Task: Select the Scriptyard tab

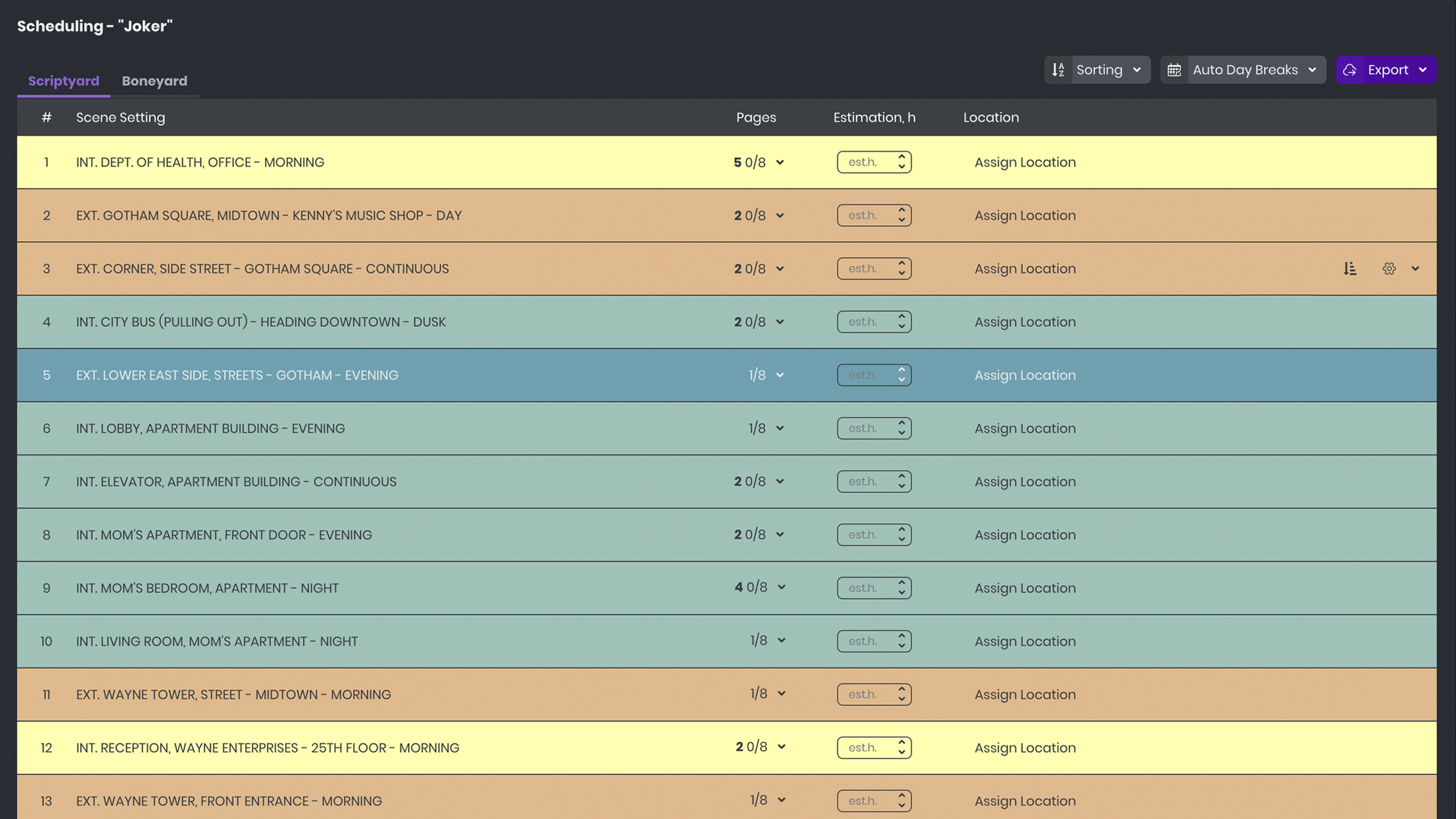Action: 64,81
